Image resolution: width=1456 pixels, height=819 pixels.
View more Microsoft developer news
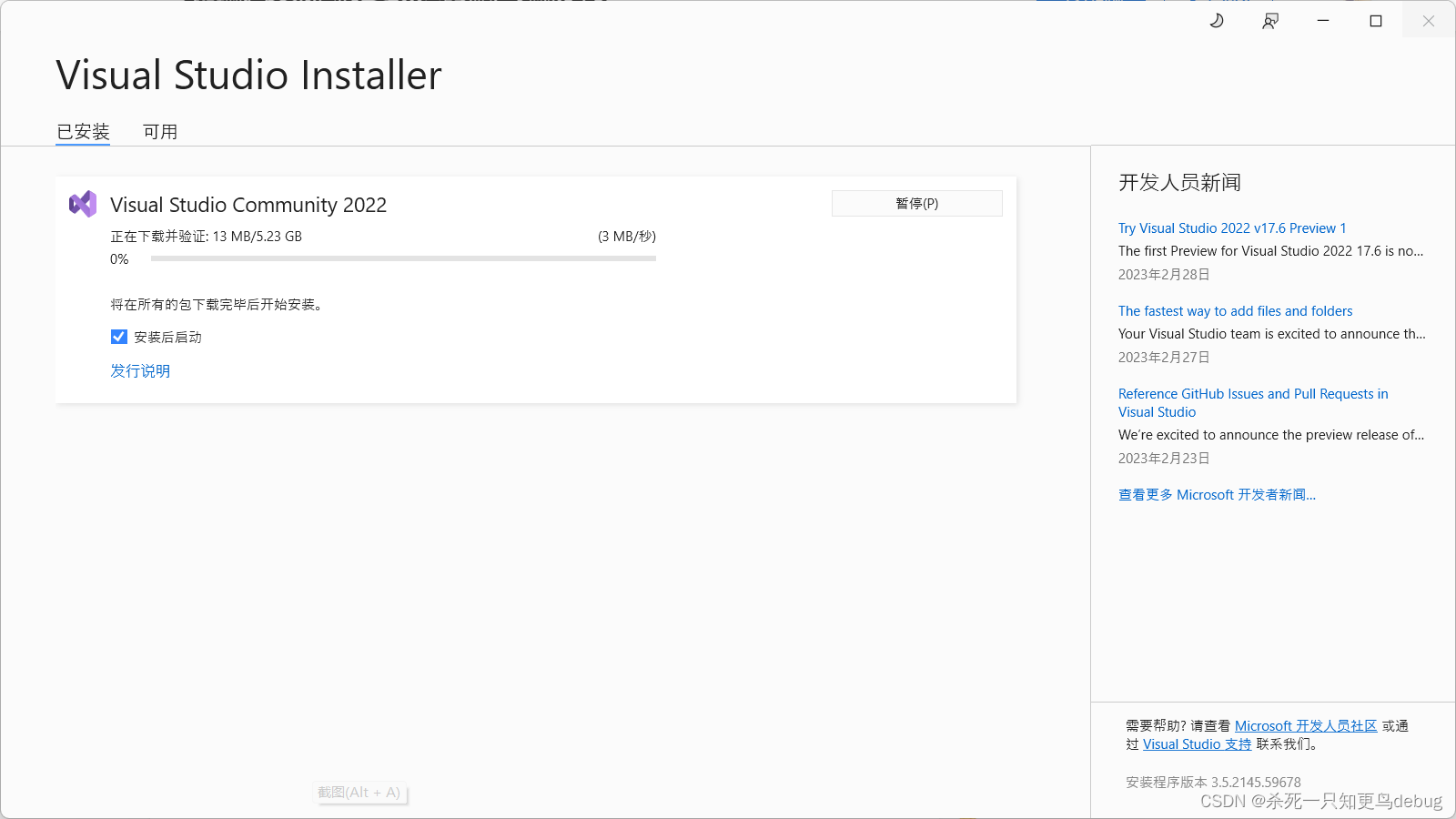coord(1217,494)
